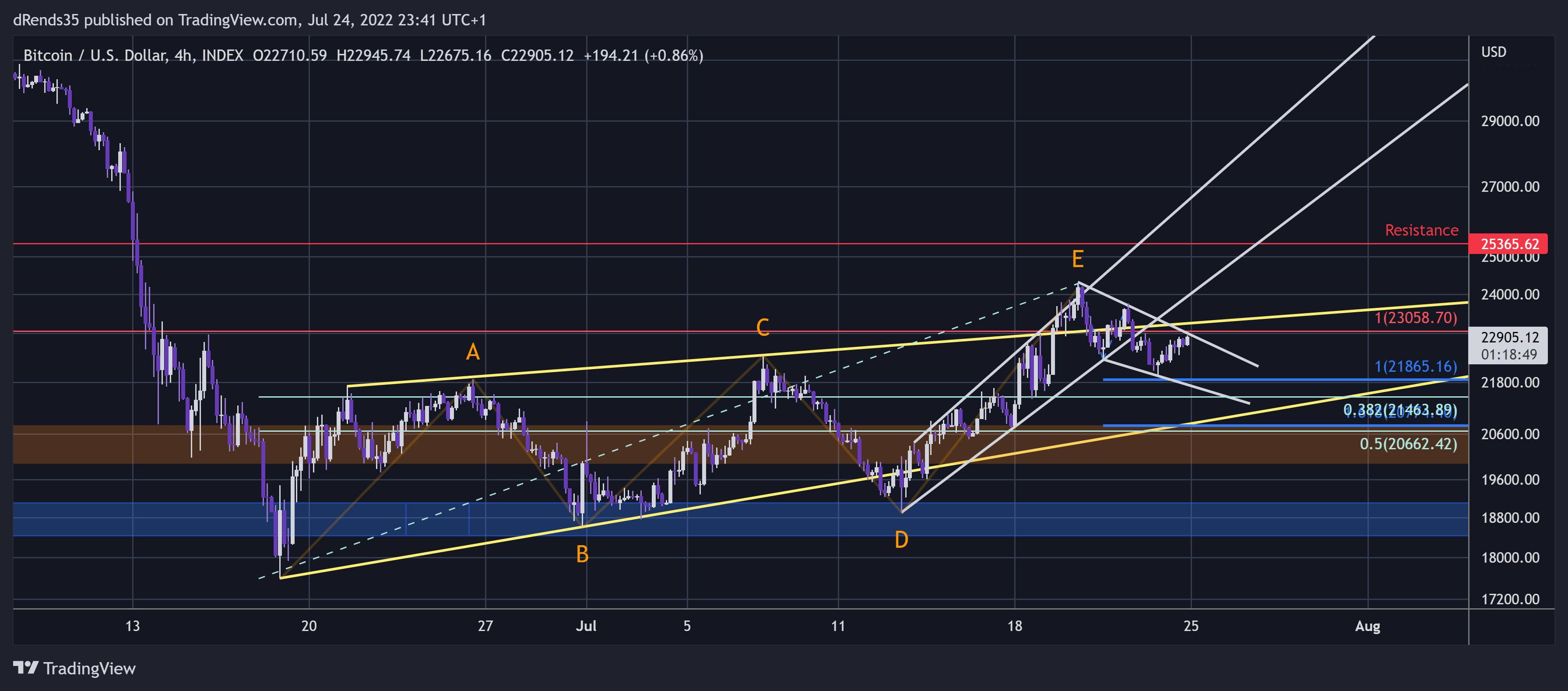Click the 0.5(20662.42) fib label

point(1409,444)
